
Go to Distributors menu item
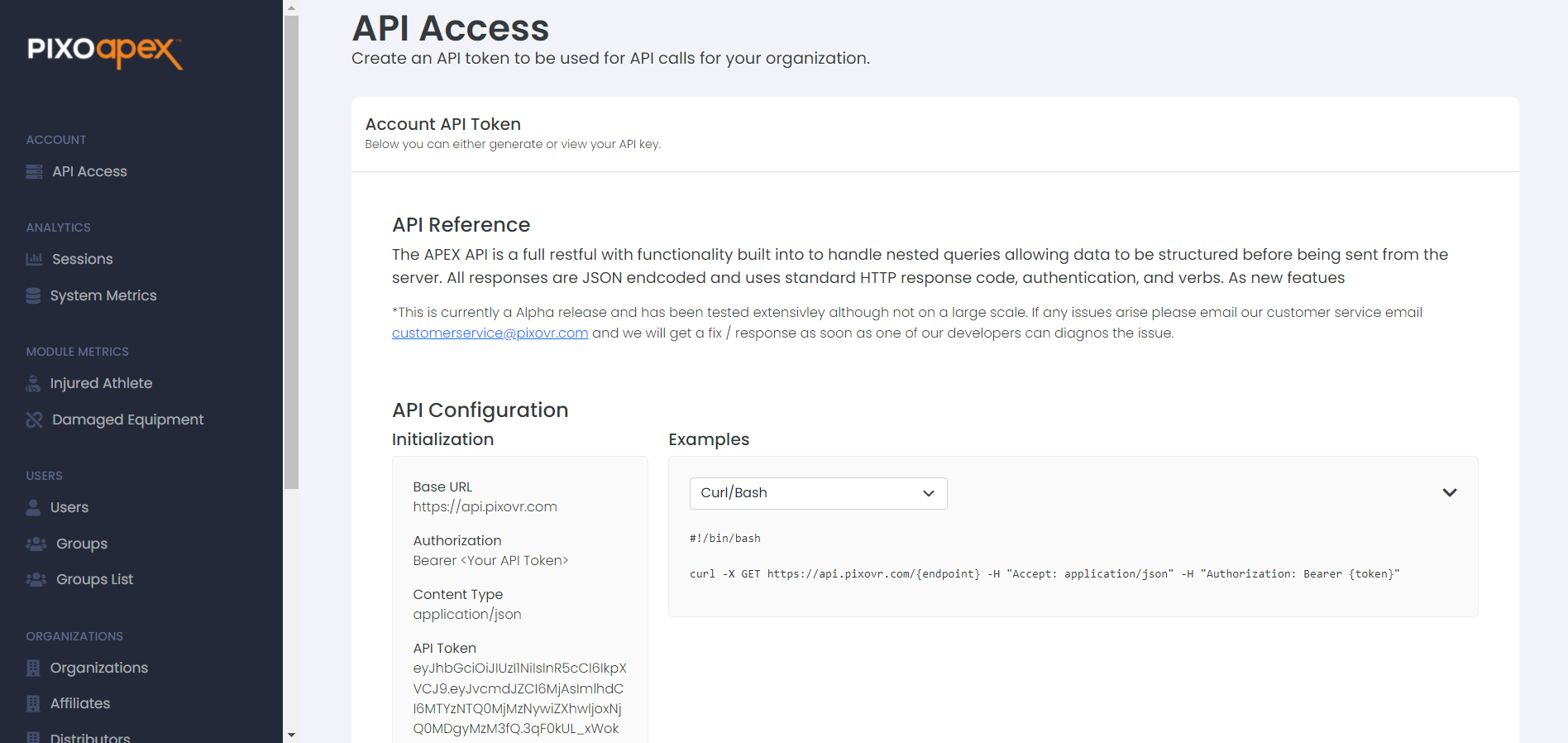pyautogui.click(x=90, y=736)
